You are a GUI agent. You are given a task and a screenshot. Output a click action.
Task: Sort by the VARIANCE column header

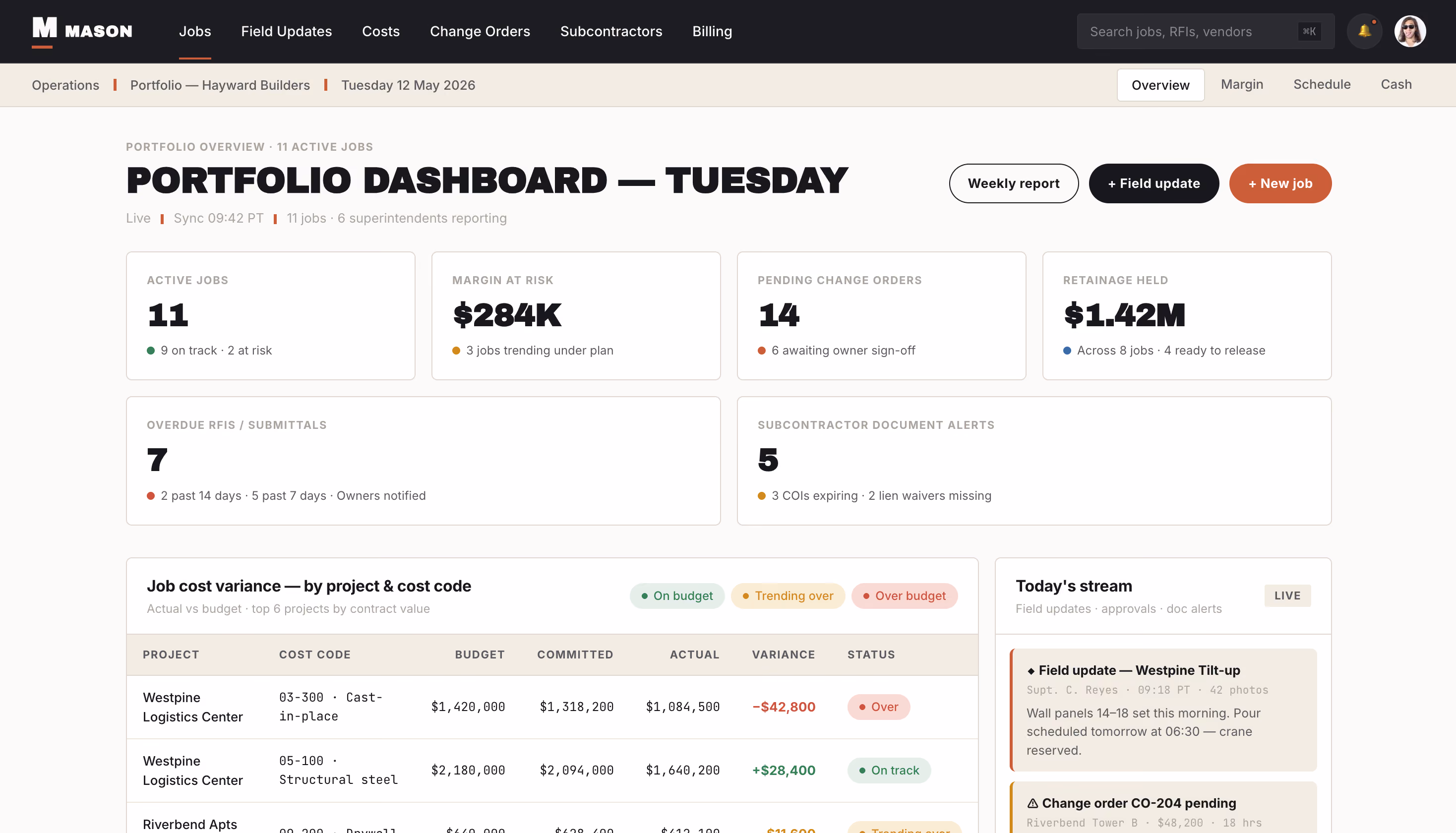click(783, 654)
